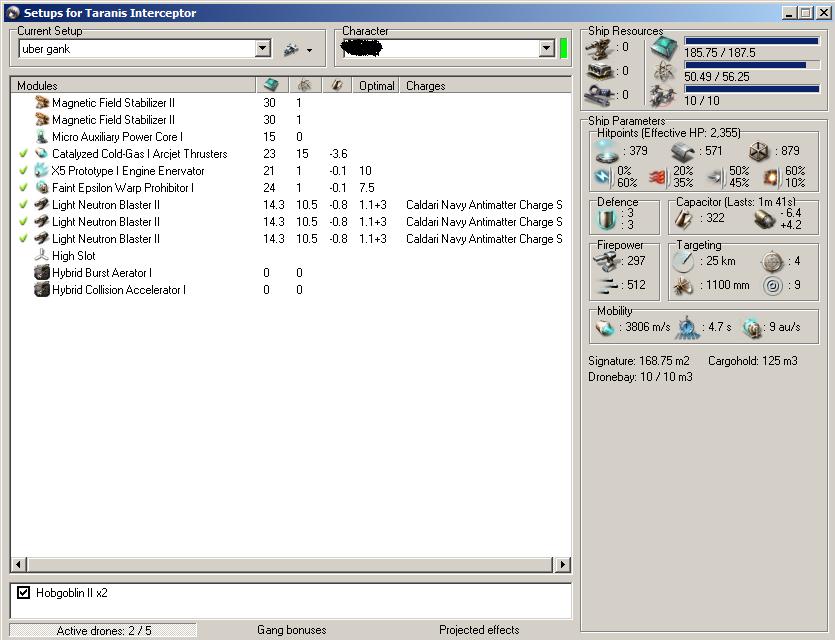Viewport: 835px width, 640px height.
Task: Click the right arrow of horizontal scrollbar
Action: tap(563, 564)
